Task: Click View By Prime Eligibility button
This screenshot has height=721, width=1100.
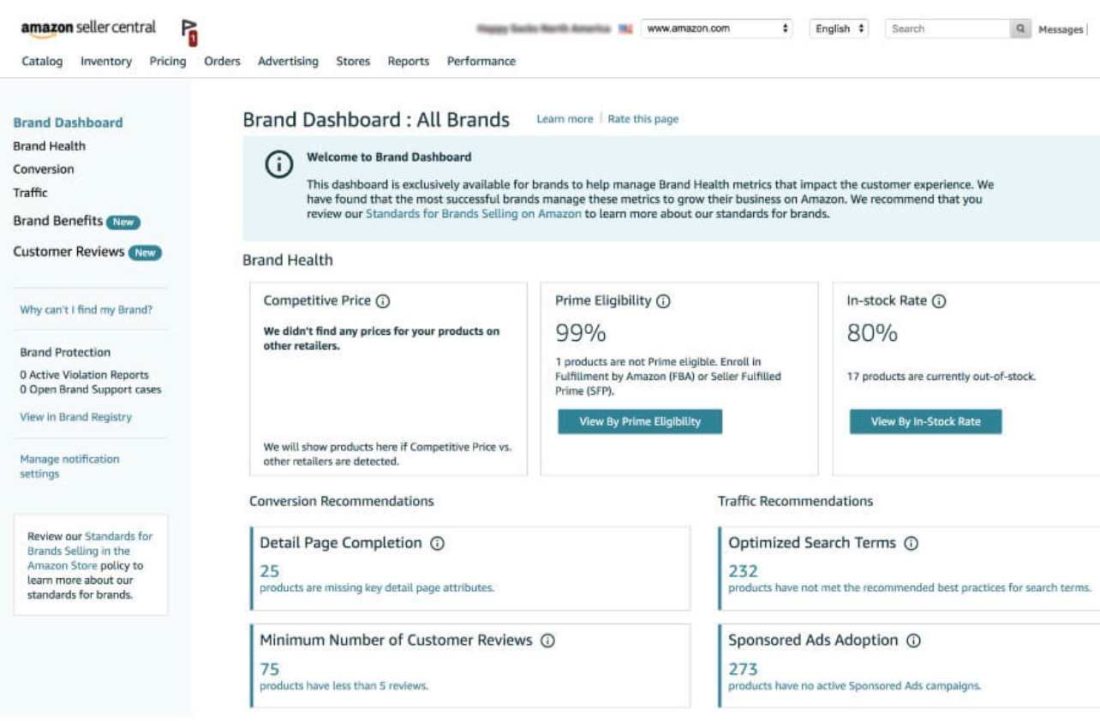Action: [x=640, y=422]
